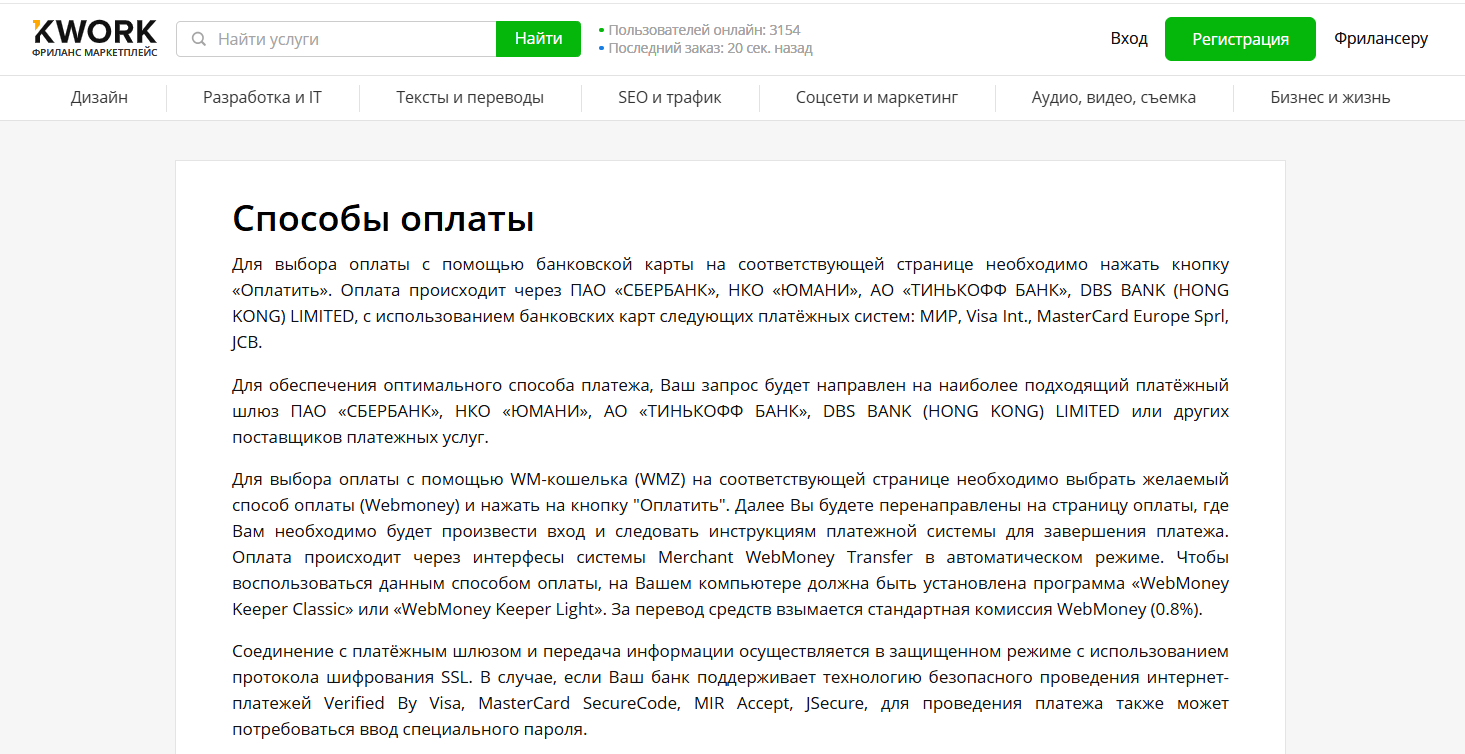Open the "Соцсети и маркетинг" category
Screen dimensions: 1465x754
[877, 98]
